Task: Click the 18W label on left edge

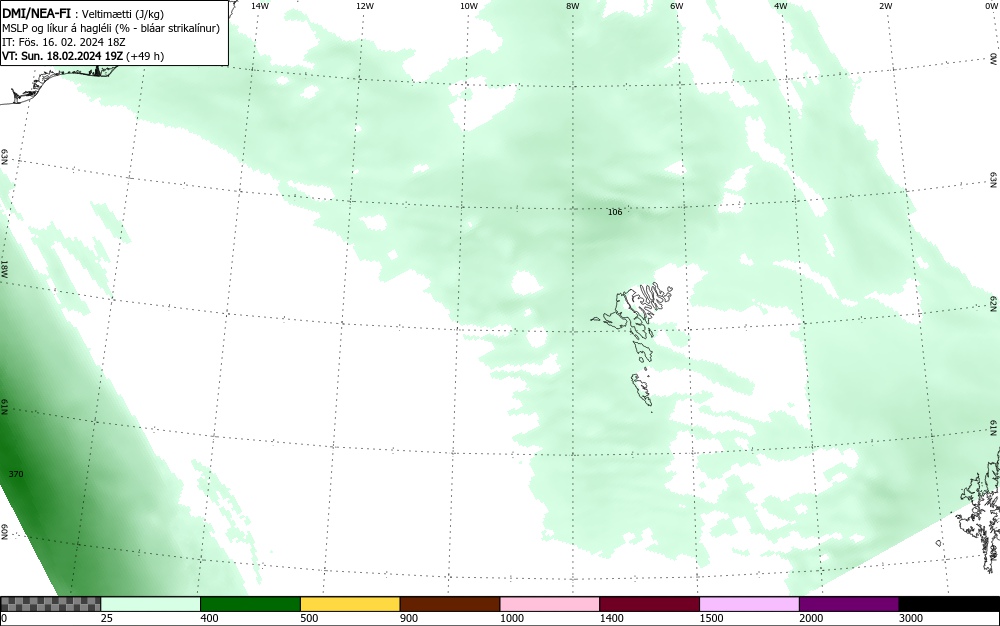Action: (4, 268)
